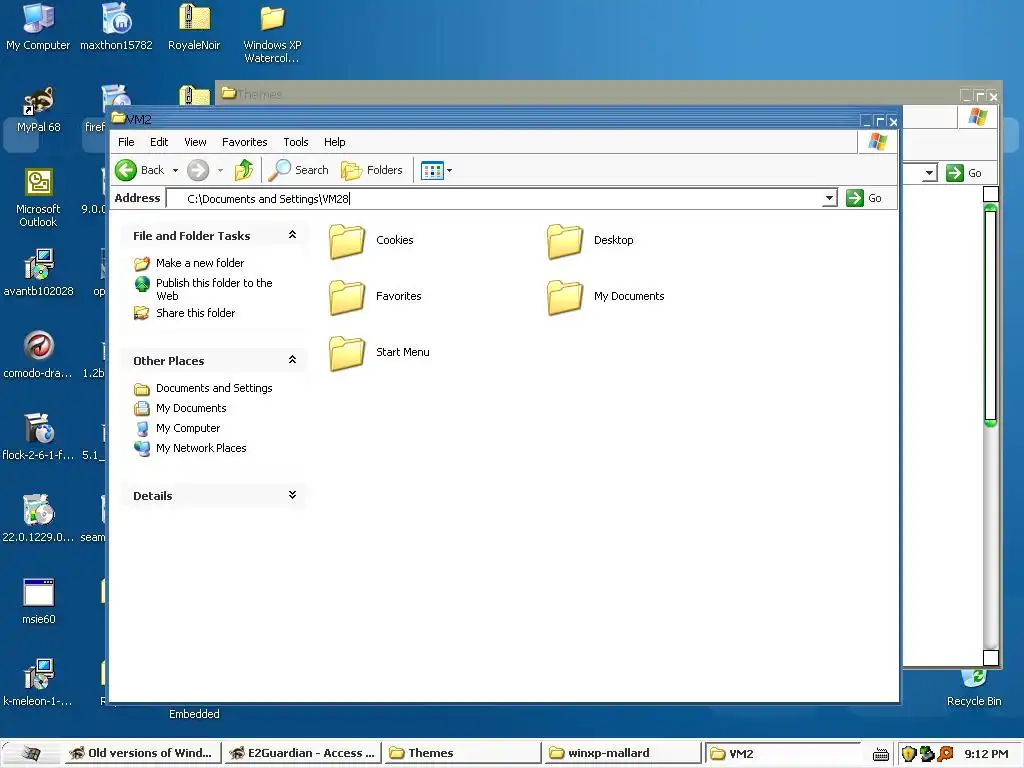The height and width of the screenshot is (768, 1024).
Task: Open My Network Places link
Action: click(200, 449)
